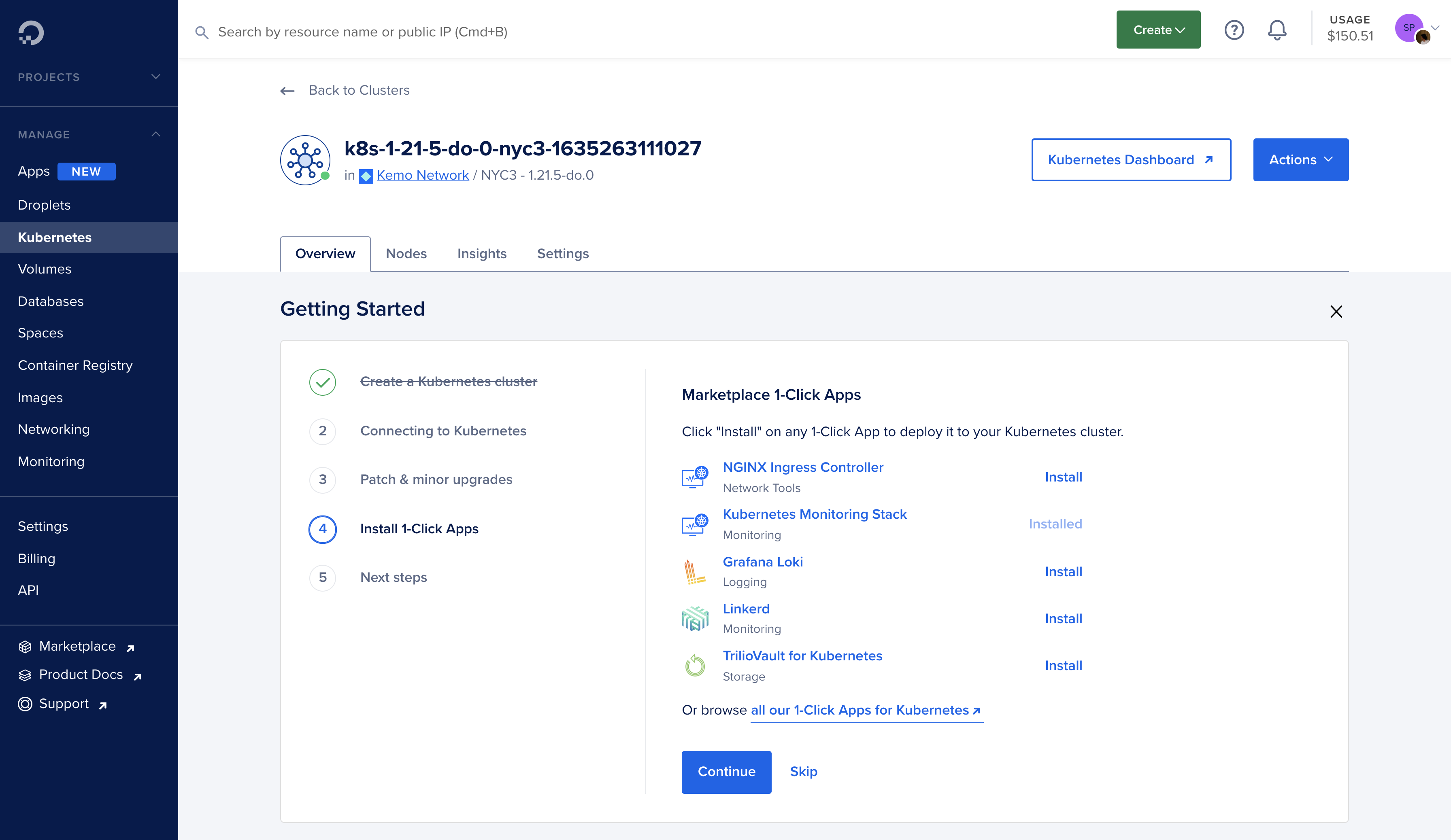Click the Grafana Loki app icon

click(694, 572)
